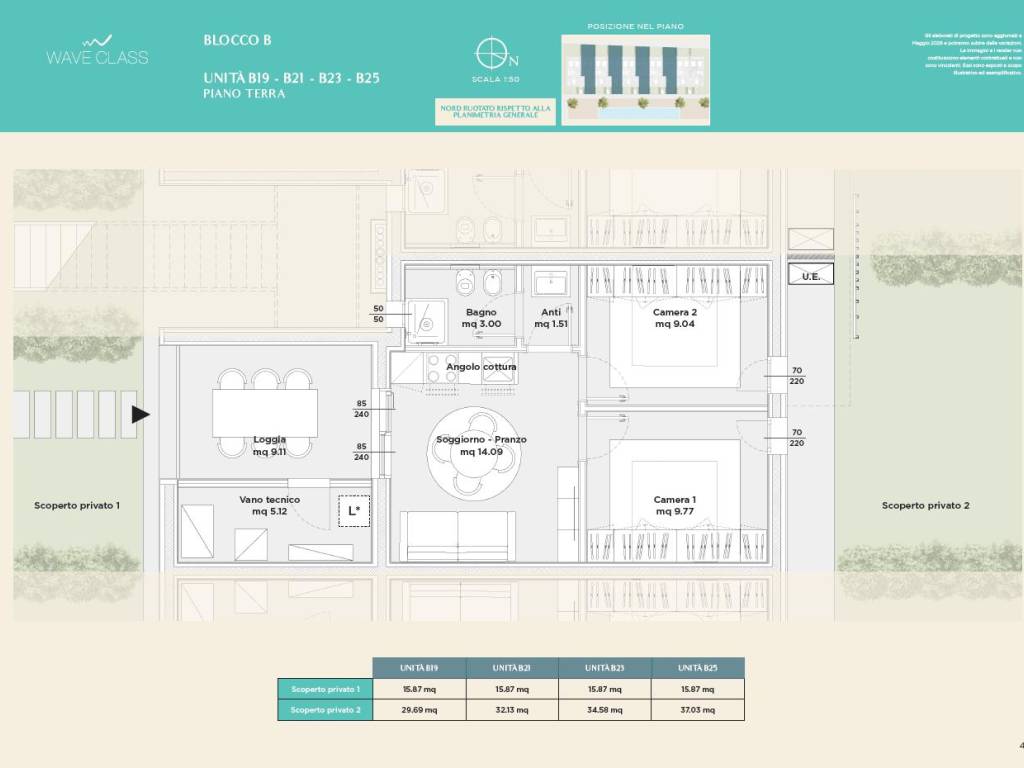Click the Loggia dining table
Screen dimensions: 1024x768
[x=265, y=413]
